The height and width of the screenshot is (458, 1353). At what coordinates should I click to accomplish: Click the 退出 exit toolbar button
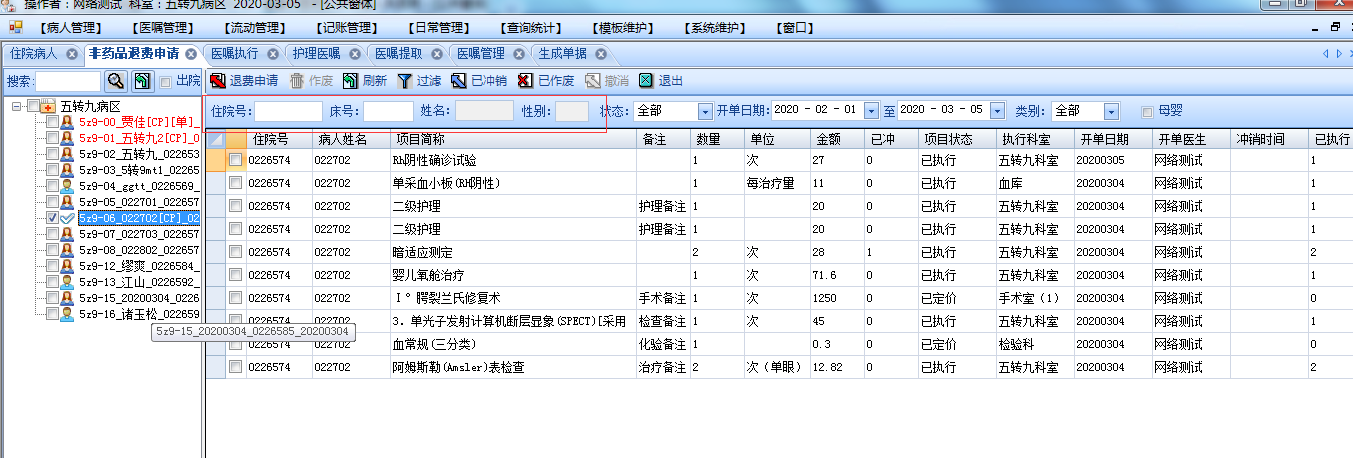point(661,81)
